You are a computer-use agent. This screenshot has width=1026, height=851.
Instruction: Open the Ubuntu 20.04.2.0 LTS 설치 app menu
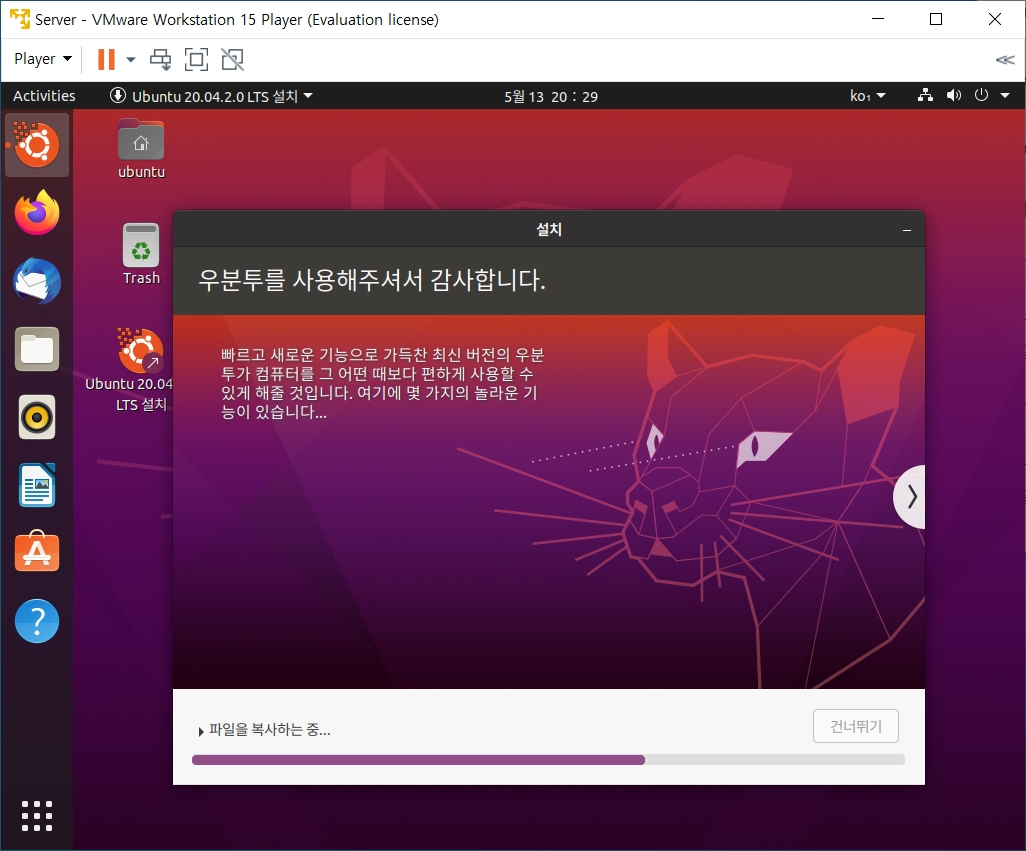click(211, 96)
